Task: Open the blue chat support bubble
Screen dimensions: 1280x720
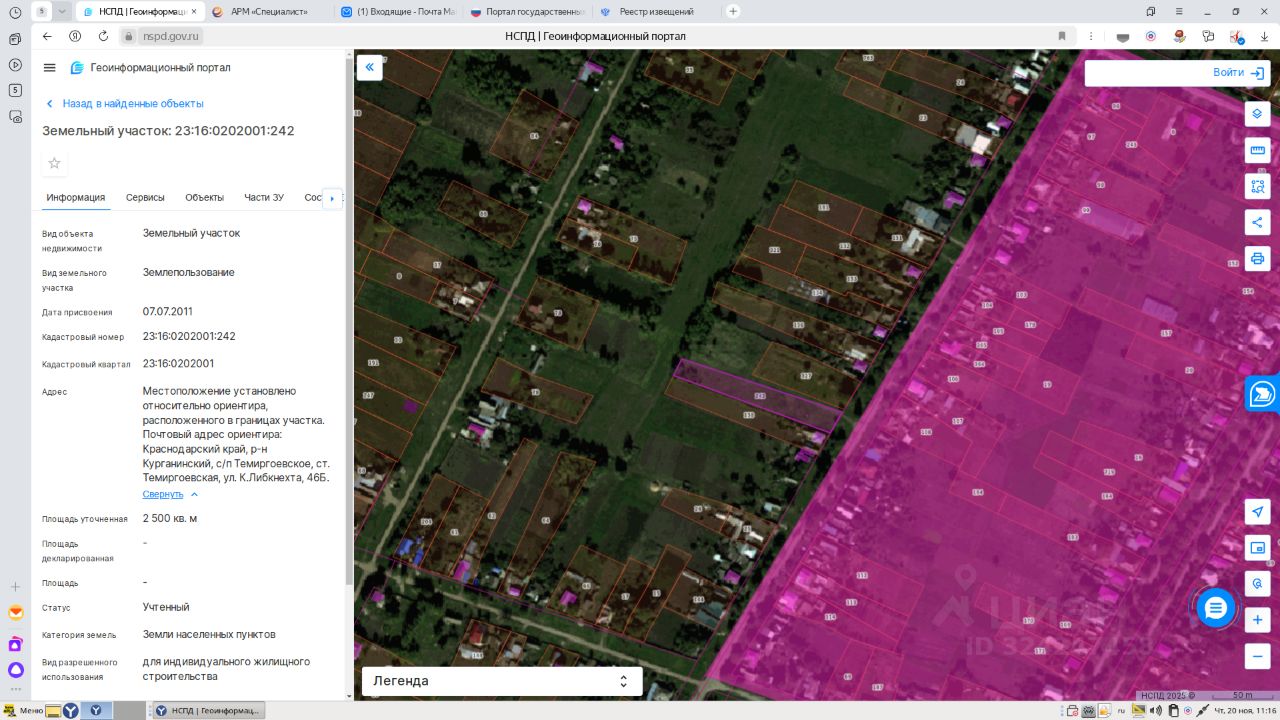Action: (x=1216, y=608)
